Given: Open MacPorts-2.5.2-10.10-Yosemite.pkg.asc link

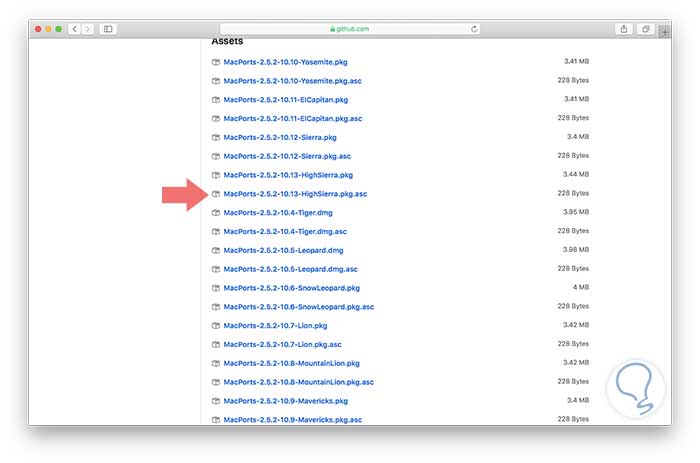Looking at the screenshot, I should coord(292,81).
